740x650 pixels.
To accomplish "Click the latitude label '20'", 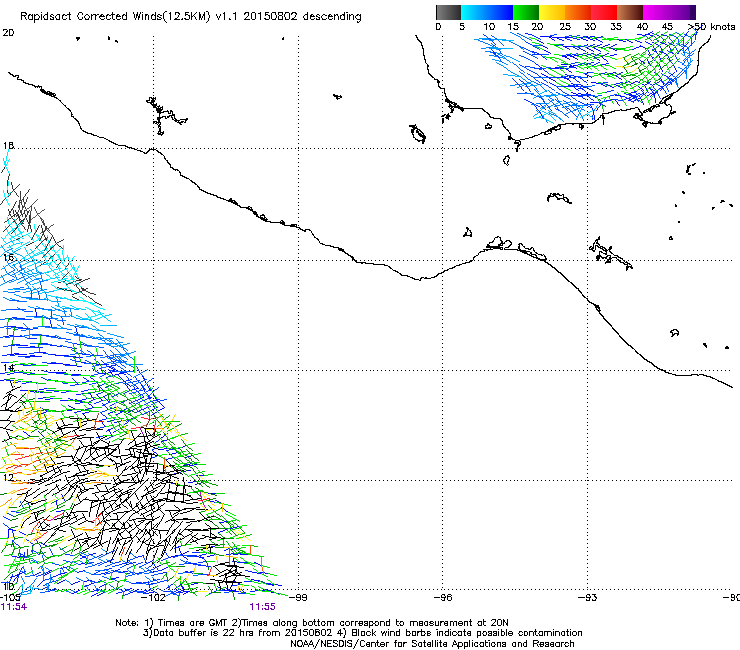I will coord(8,33).
